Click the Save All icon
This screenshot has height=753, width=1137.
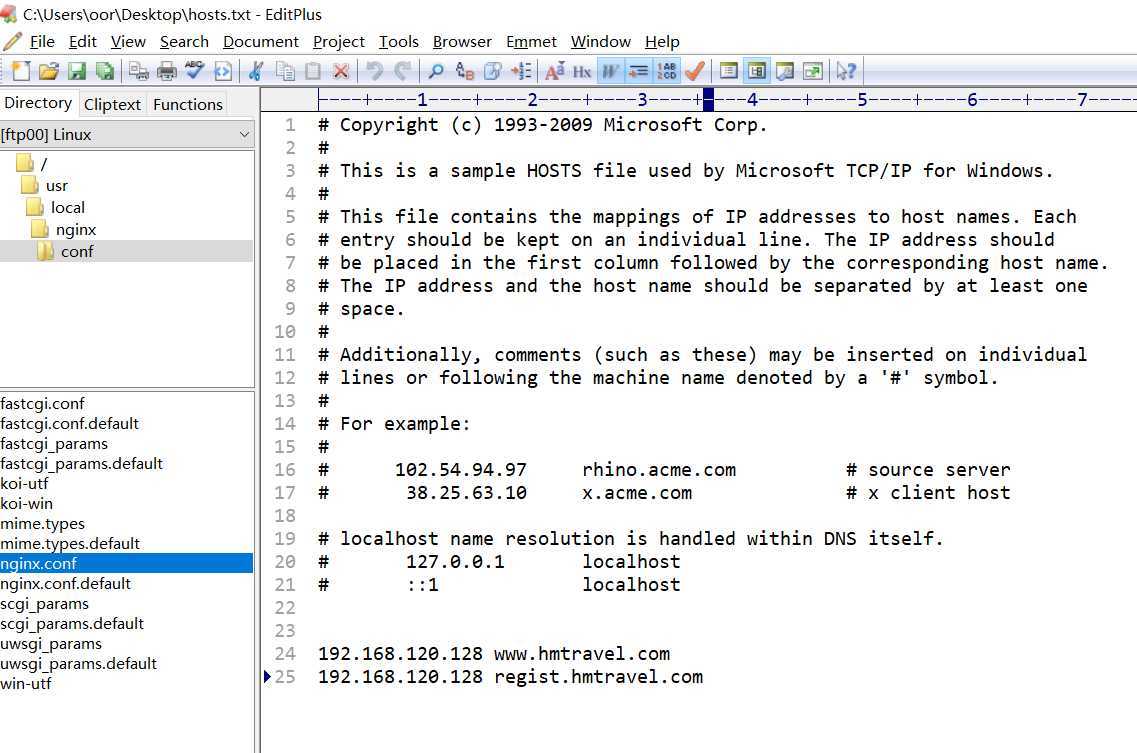click(105, 70)
